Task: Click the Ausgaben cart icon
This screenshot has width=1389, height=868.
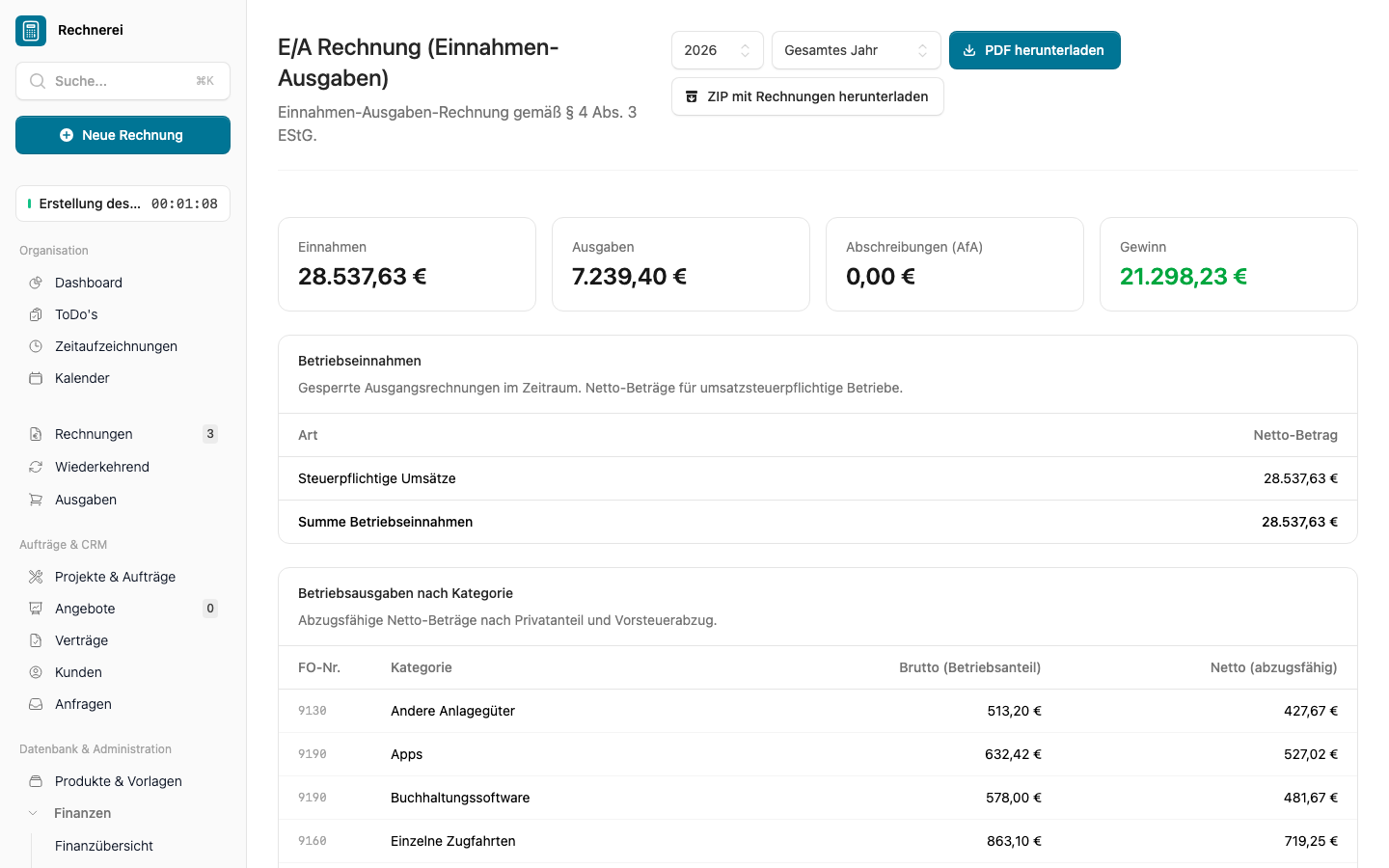Action: pyautogui.click(x=36, y=500)
